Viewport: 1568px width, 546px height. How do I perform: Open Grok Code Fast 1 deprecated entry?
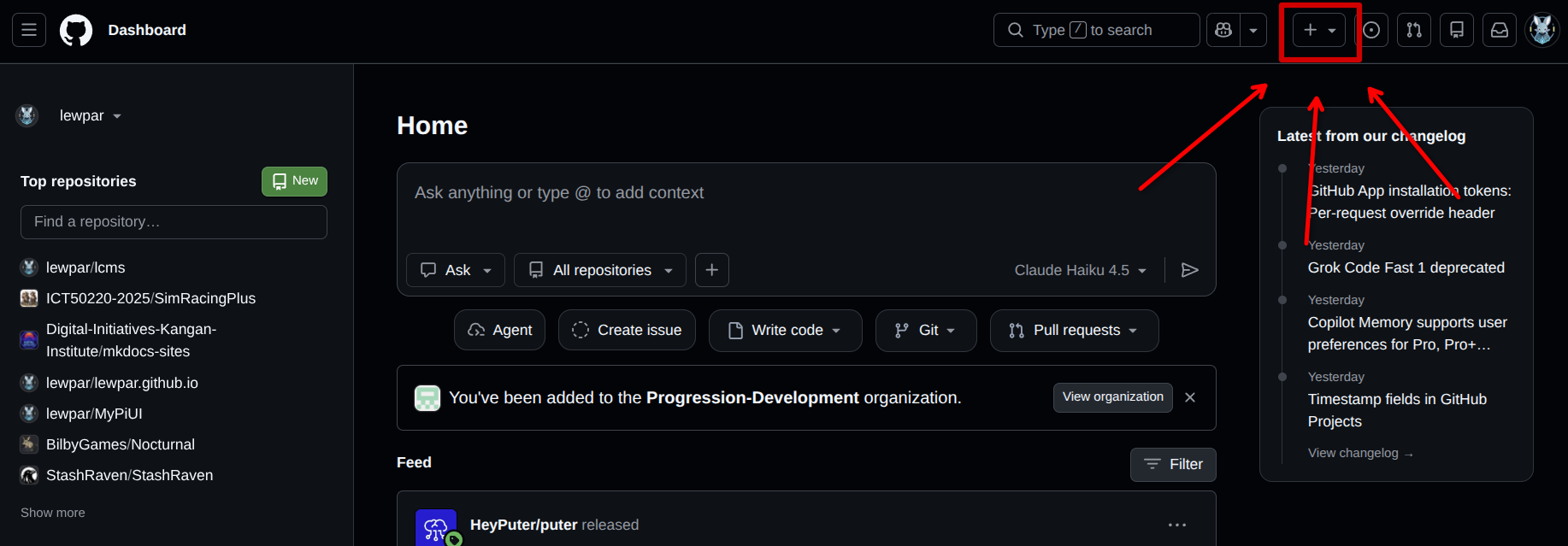coord(1406,267)
